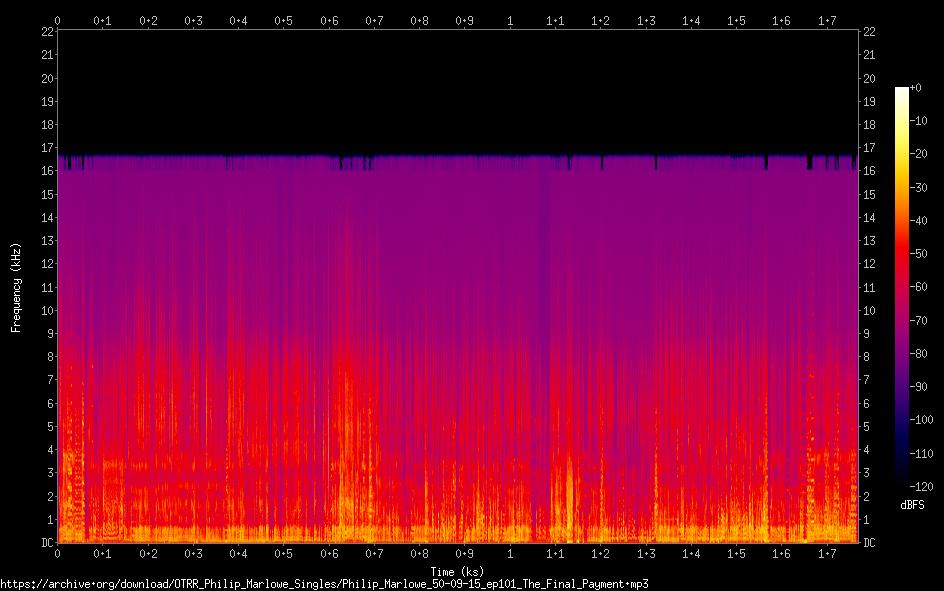Click the '1' tick label on the bottom time axis
Viewport: 944px width, 591px height.
[510, 554]
